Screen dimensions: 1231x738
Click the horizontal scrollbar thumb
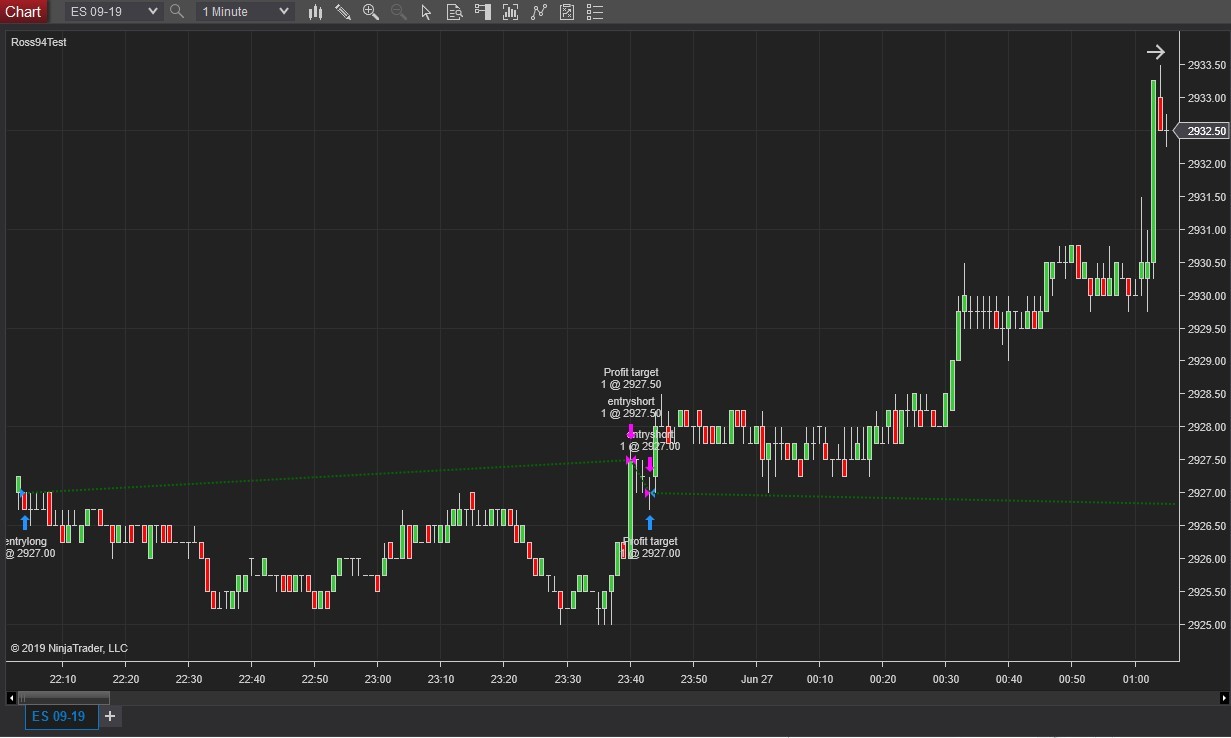64,698
